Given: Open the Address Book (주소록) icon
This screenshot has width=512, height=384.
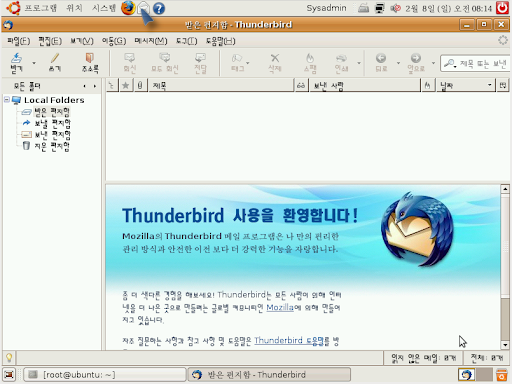Looking at the screenshot, I should tap(90, 58).
